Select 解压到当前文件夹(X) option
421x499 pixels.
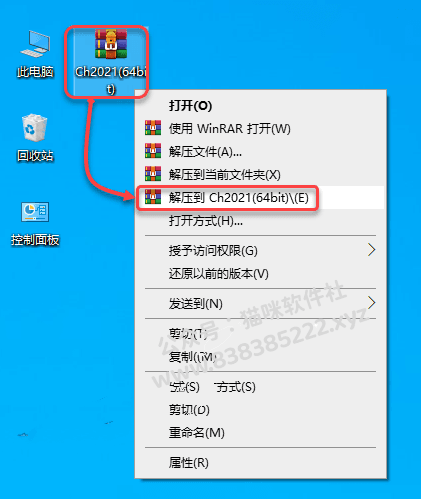click(x=224, y=175)
